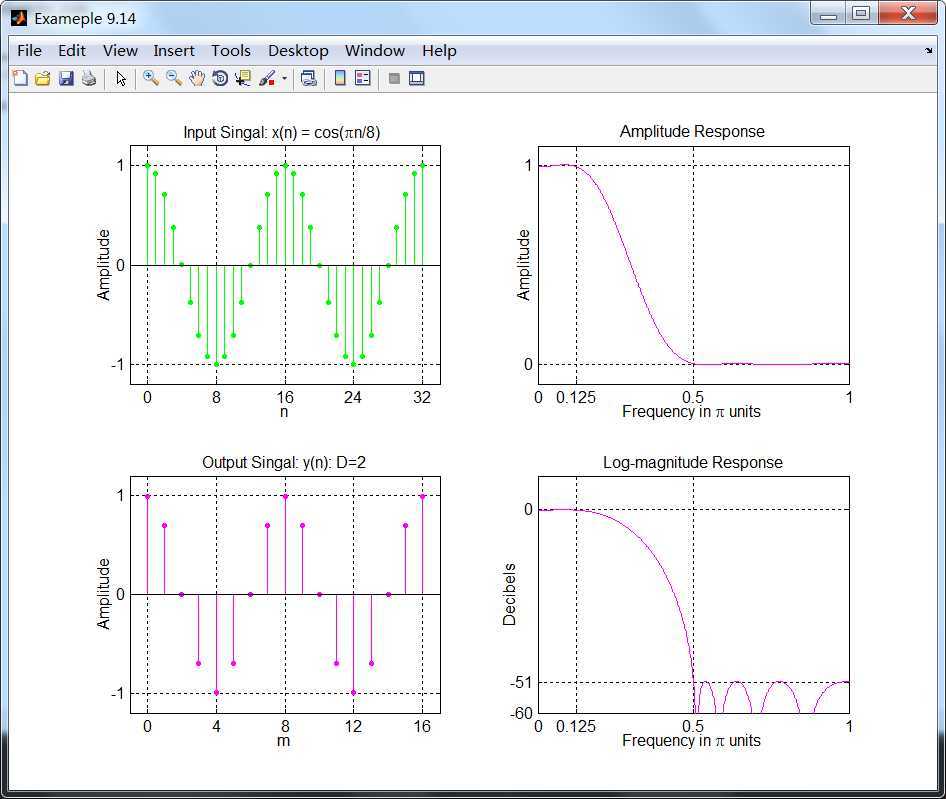This screenshot has height=799, width=946.
Task: Click the '32' tick label on the input plot
Action: pos(422,398)
